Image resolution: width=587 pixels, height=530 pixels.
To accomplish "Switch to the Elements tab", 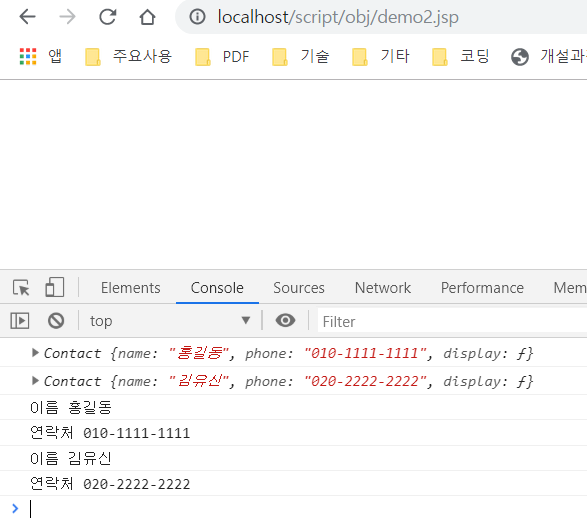I will [x=131, y=288].
